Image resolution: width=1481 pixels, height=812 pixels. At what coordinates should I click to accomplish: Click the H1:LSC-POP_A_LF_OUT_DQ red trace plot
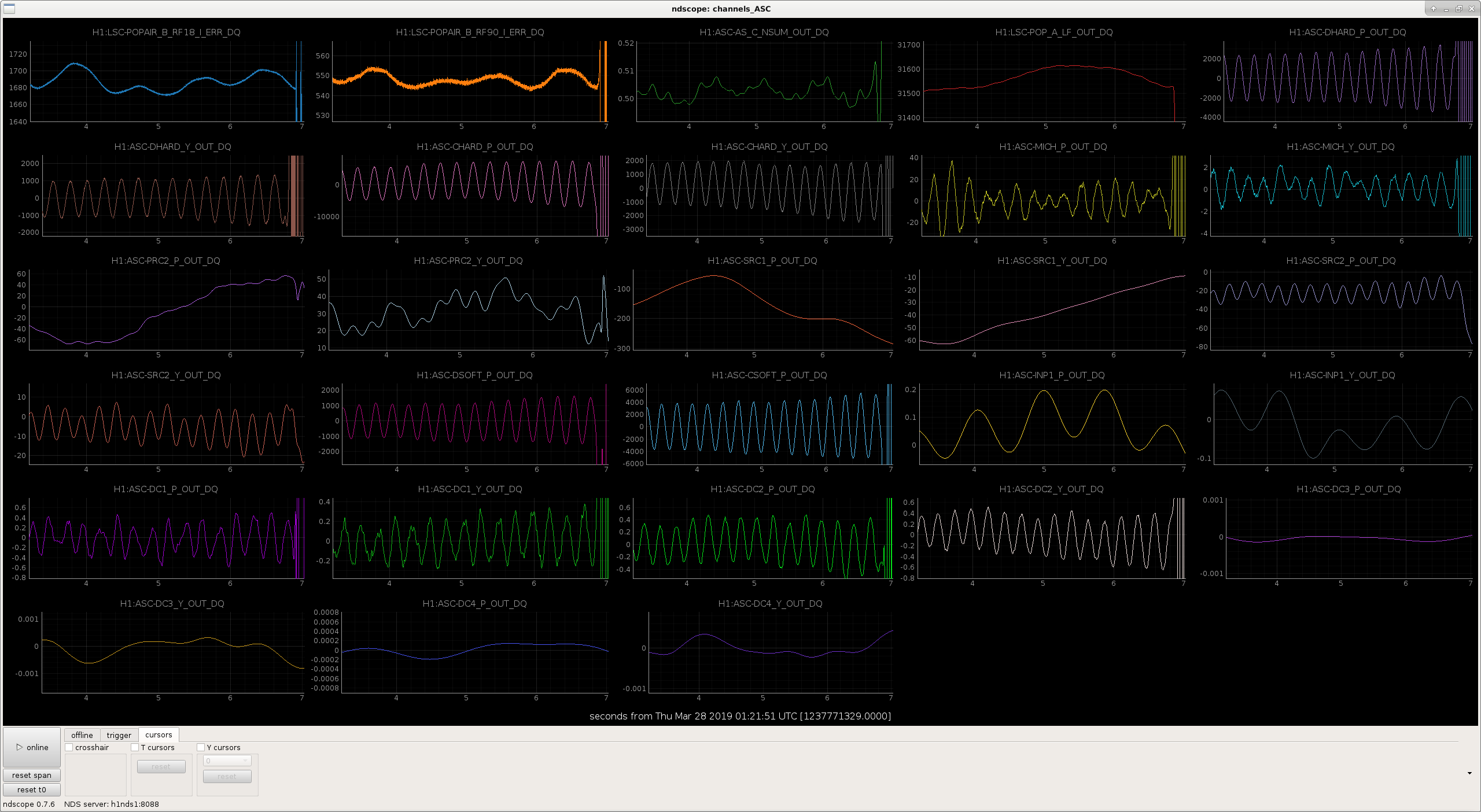(1054, 81)
